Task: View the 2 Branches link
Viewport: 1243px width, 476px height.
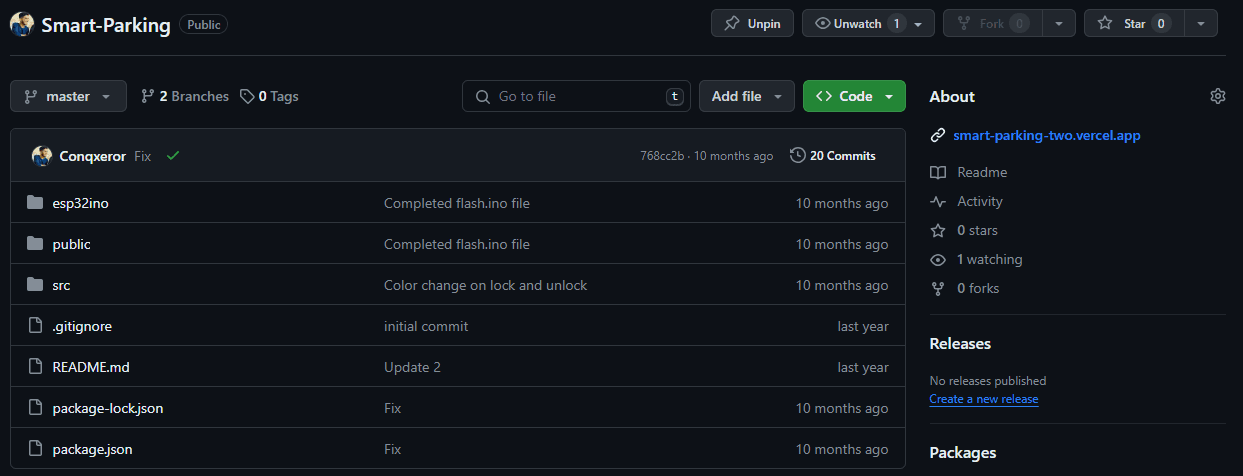Action: tap(184, 96)
